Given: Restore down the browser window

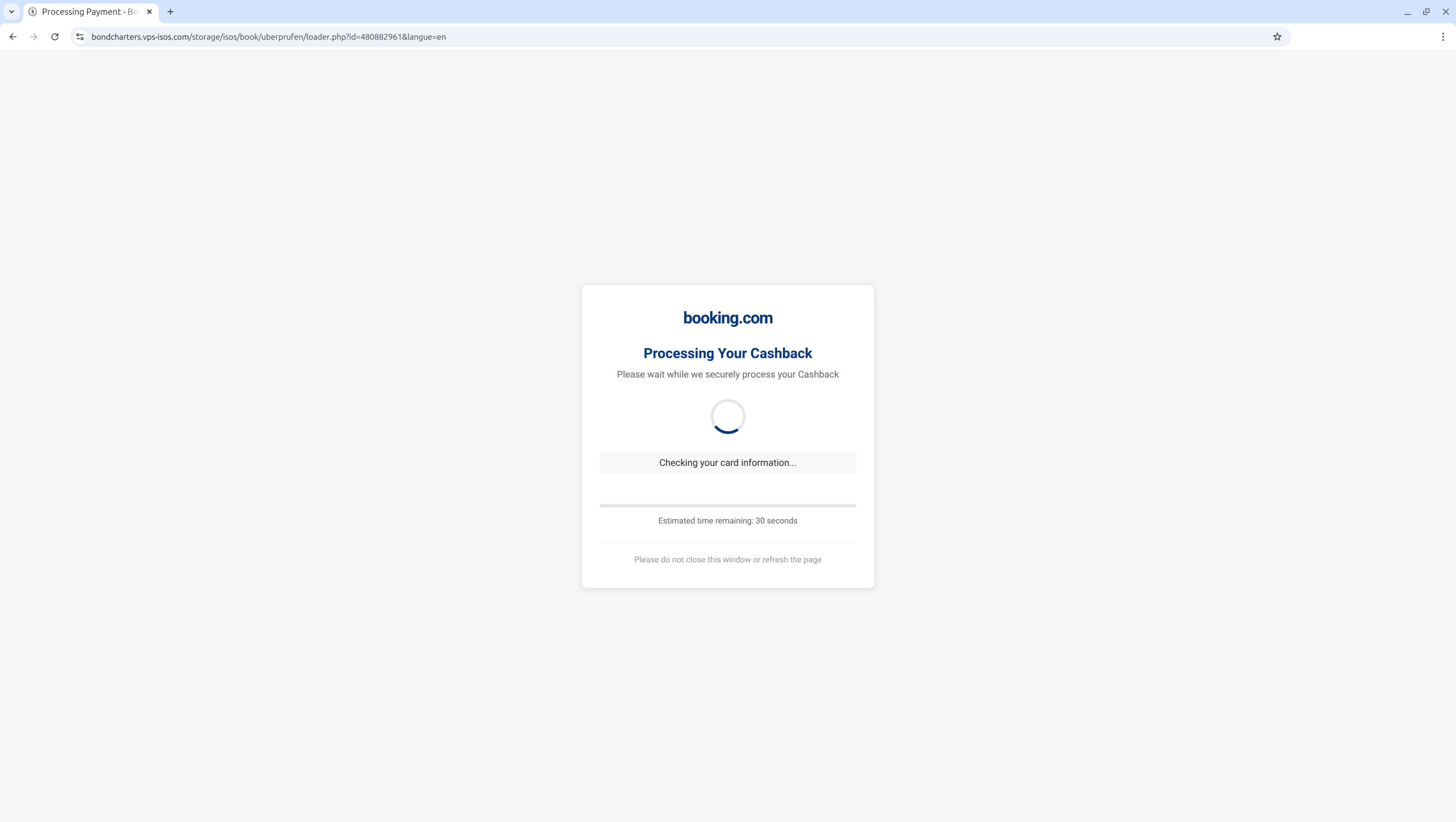Looking at the screenshot, I should pyautogui.click(x=1427, y=12).
